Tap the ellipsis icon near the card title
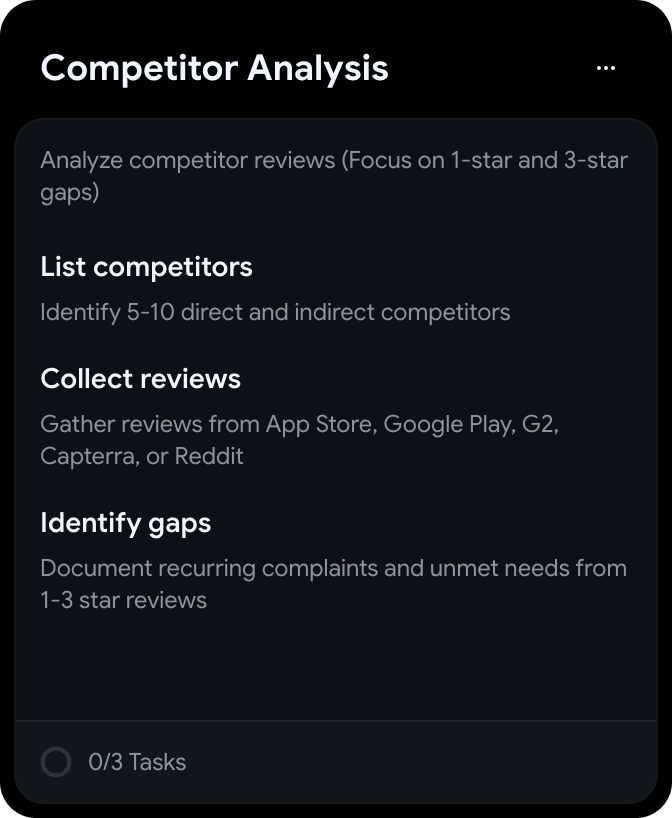This screenshot has height=818, width=672. point(605,66)
